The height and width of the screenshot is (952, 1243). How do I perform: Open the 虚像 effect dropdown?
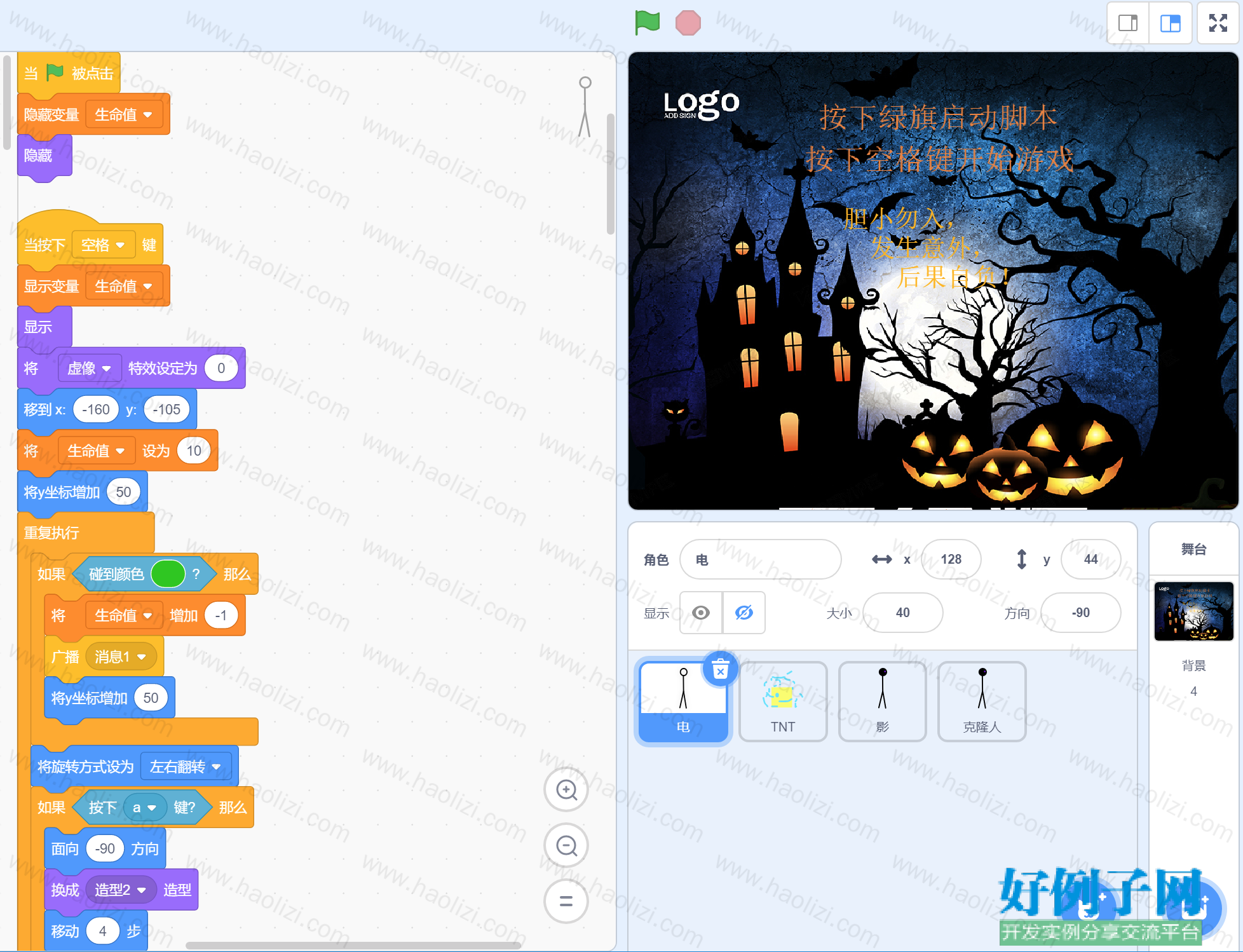coord(90,369)
